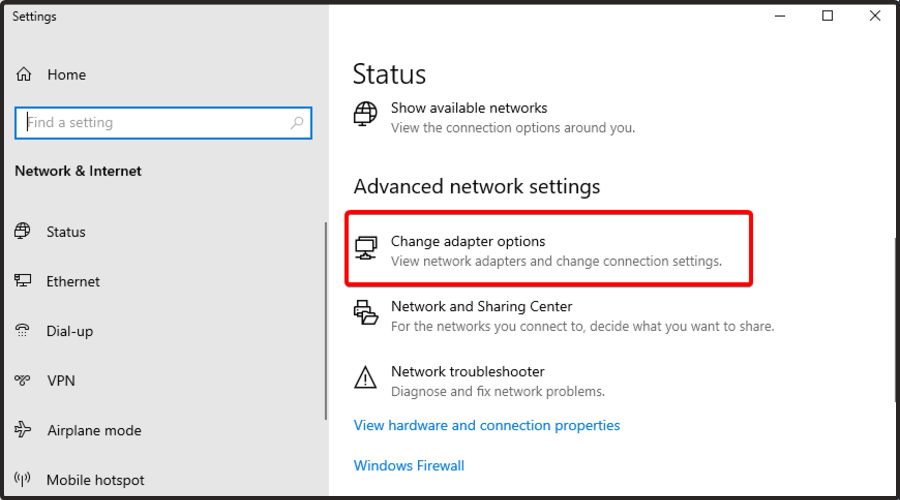Click the VPN icon
Viewport: 900px width, 500px height.
[x=23, y=381]
